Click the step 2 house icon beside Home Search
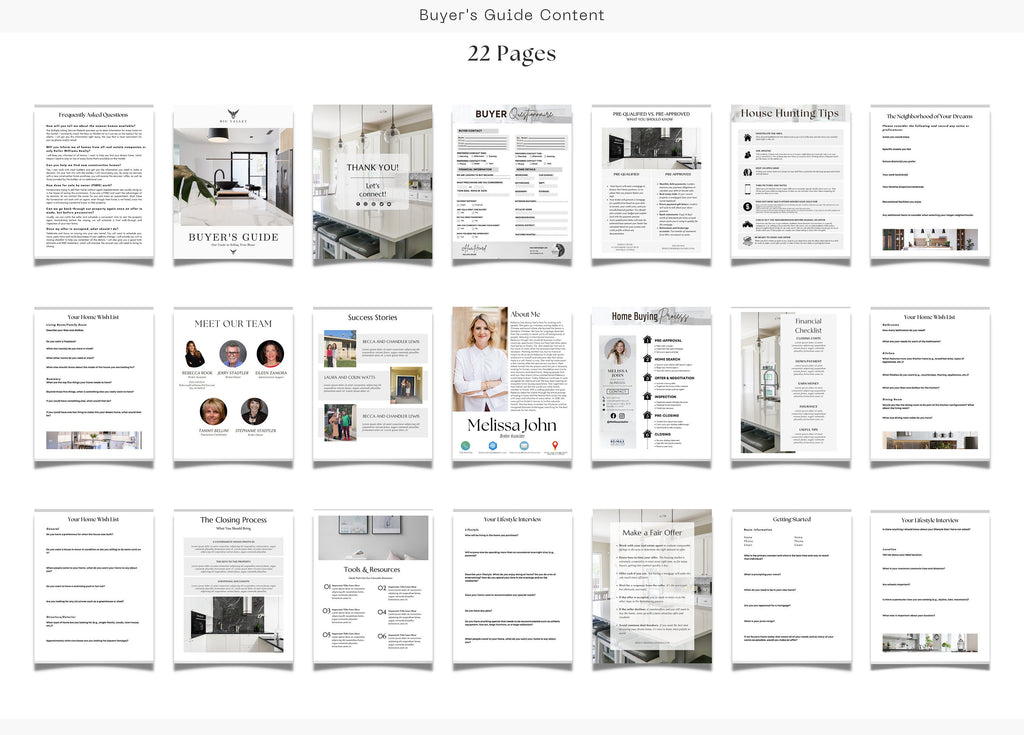 click(647, 359)
